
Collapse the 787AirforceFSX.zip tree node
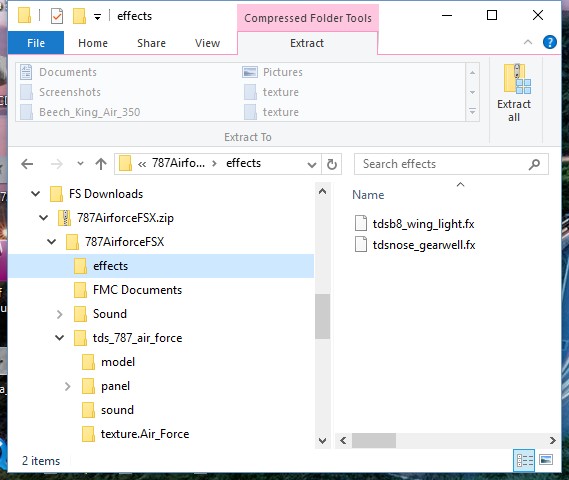[x=44, y=218]
